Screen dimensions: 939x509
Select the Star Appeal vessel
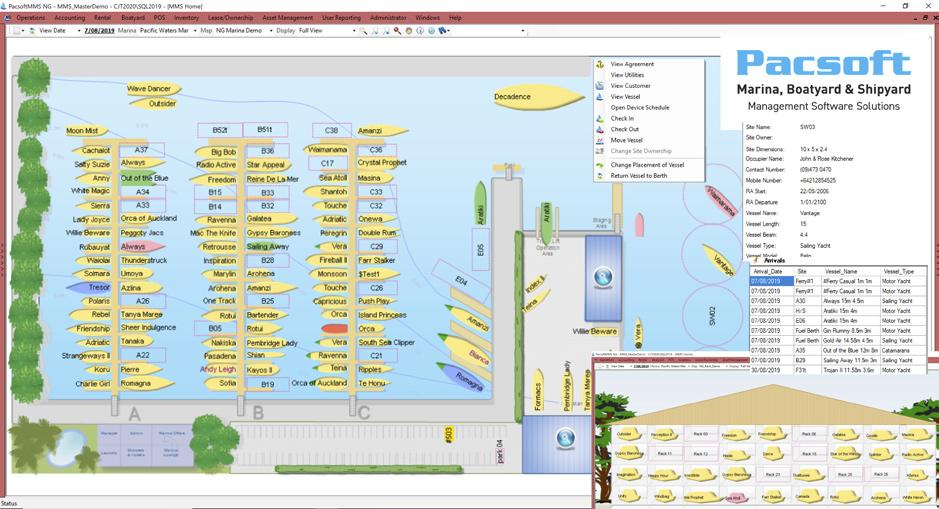[x=268, y=165]
